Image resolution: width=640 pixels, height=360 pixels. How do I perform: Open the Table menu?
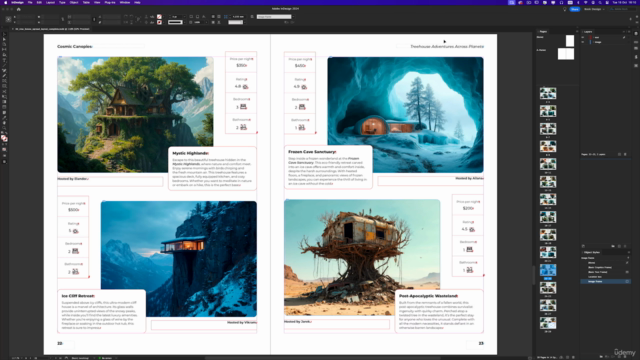pos(86,2)
